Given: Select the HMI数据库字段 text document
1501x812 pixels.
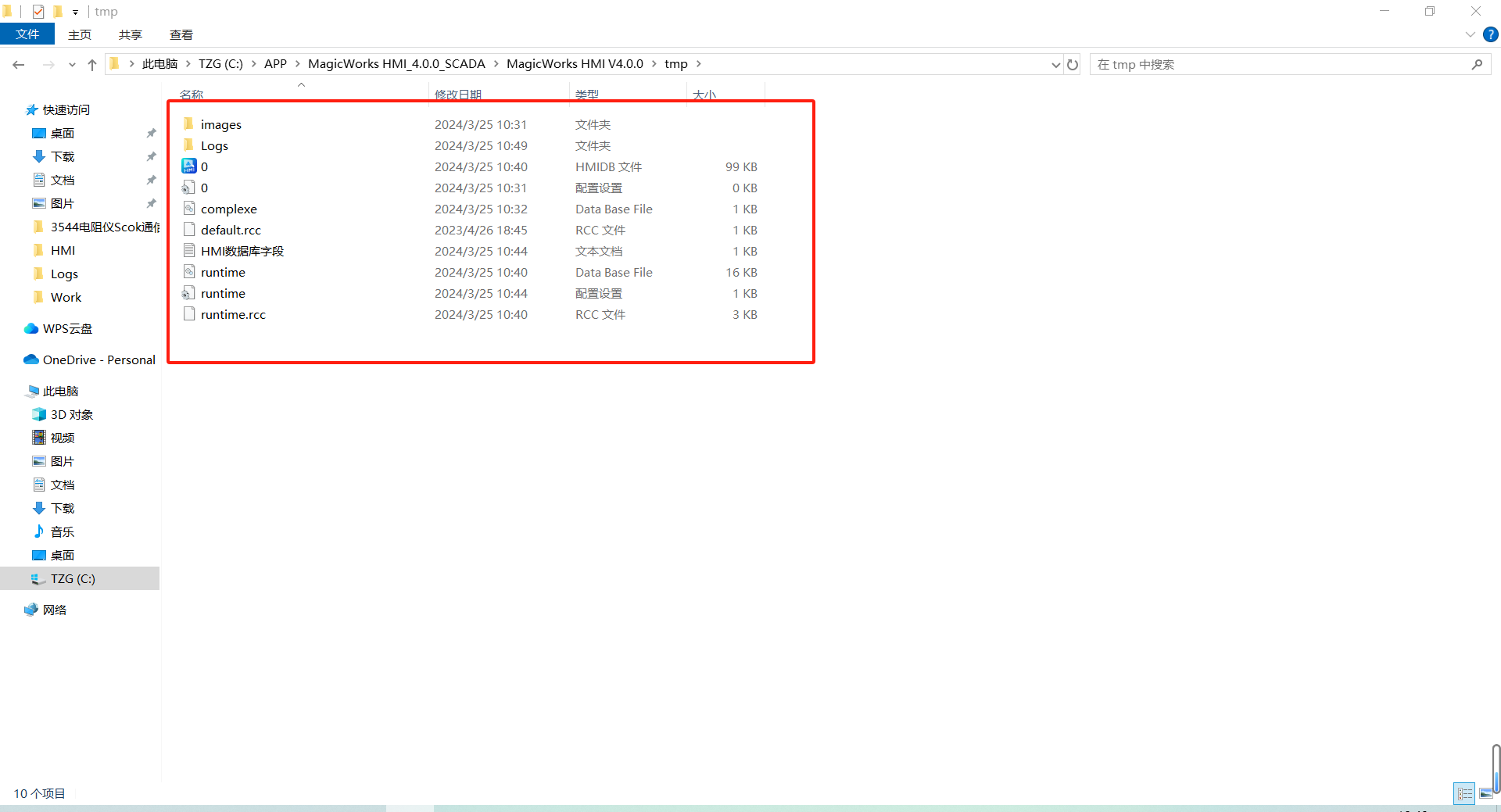Looking at the screenshot, I should coord(242,251).
